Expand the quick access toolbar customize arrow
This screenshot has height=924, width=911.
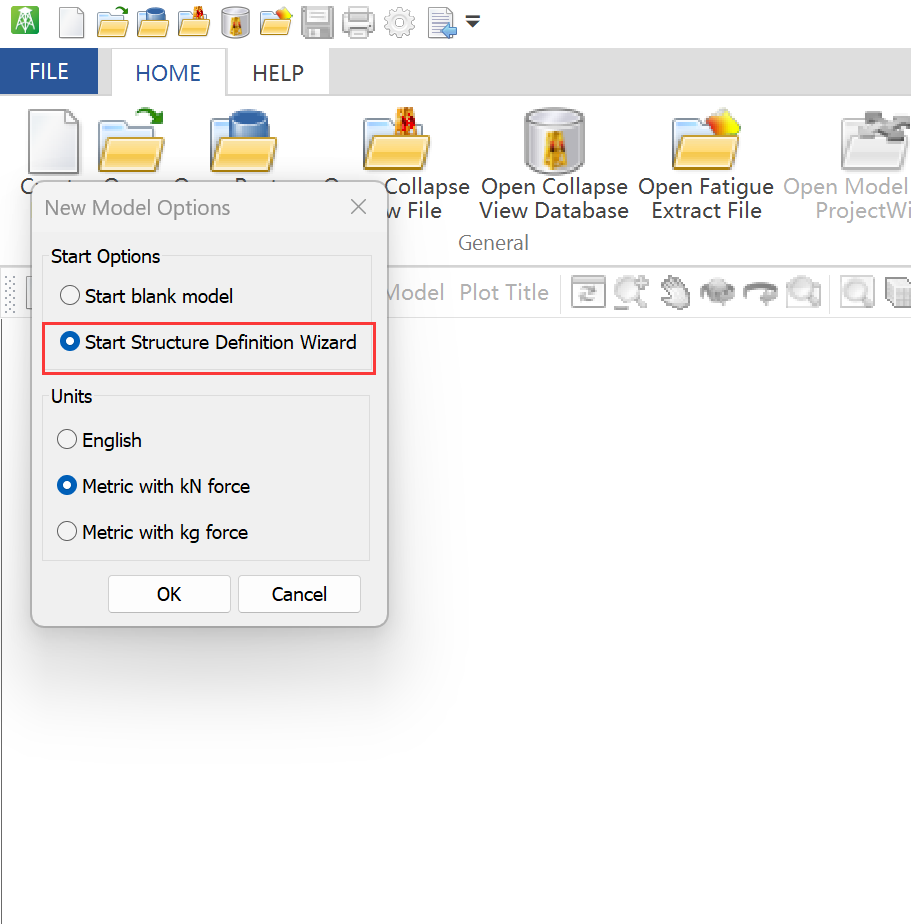(x=473, y=21)
